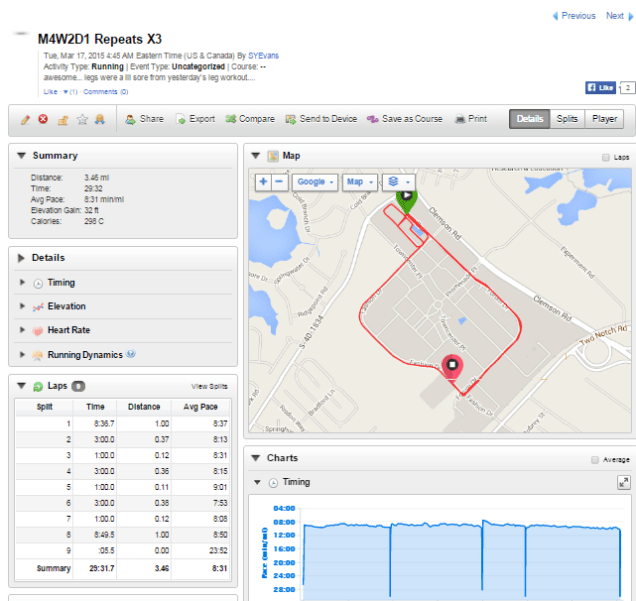Screen dimensions: 636x601
Task: Expand the Timing chart to full size
Action: click(x=623, y=482)
